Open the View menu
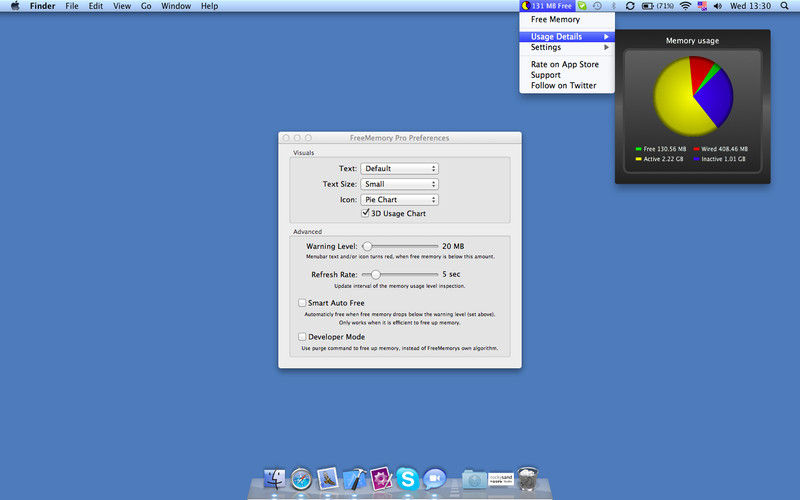Image resolution: width=800 pixels, height=500 pixels. coord(122,6)
